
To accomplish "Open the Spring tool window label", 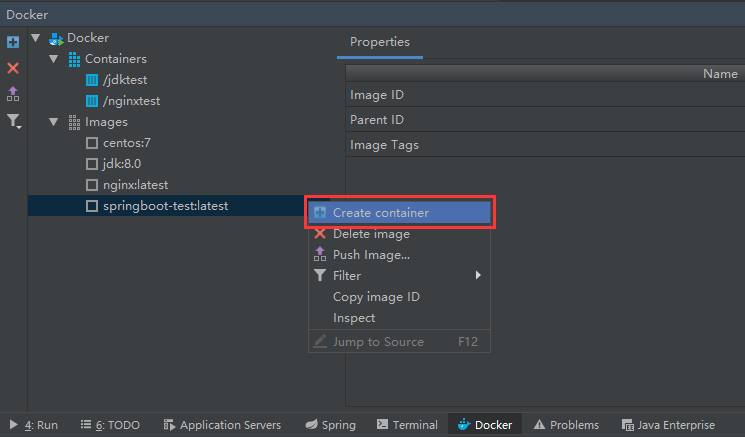I will (339, 425).
